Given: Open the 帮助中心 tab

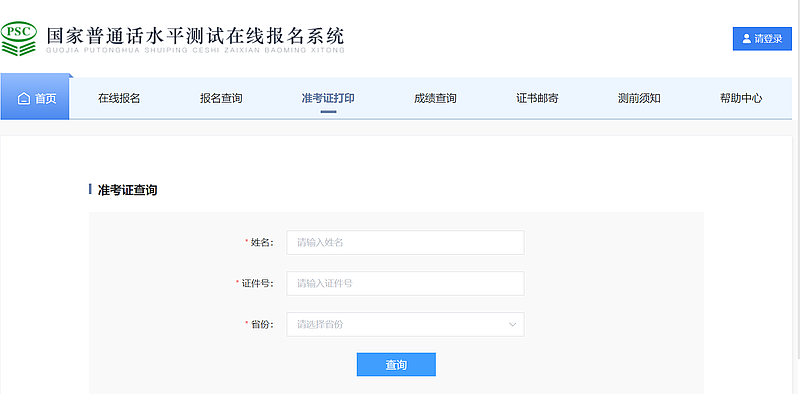Looking at the screenshot, I should (x=741, y=98).
